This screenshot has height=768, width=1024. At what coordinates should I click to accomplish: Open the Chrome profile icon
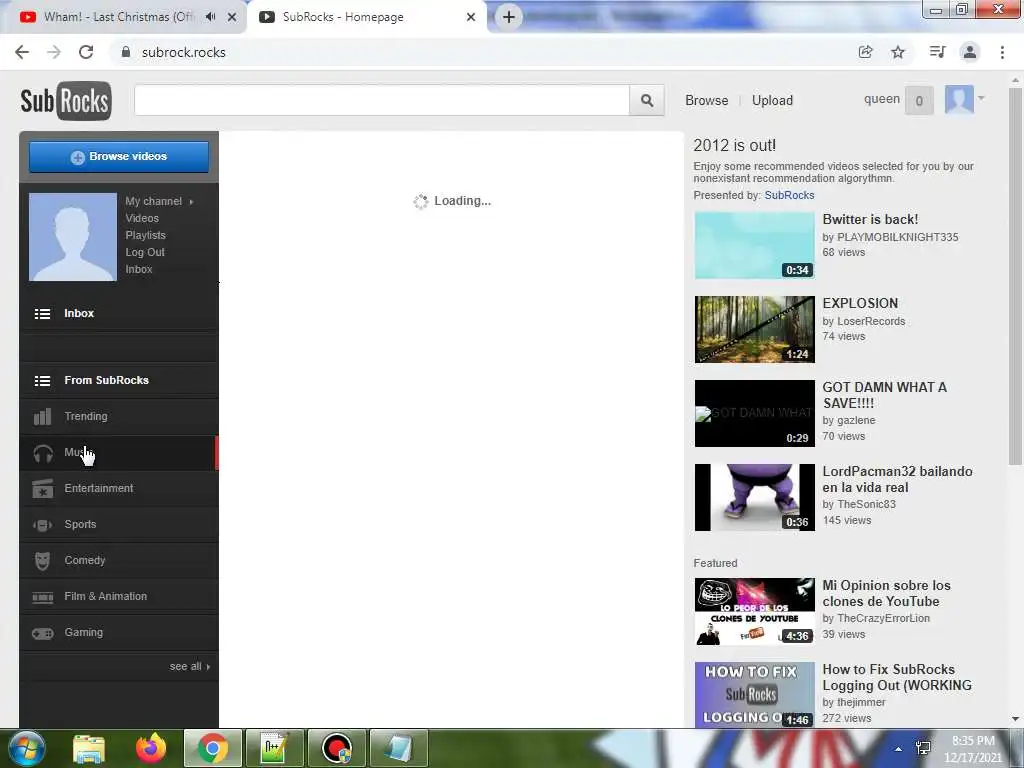click(x=970, y=52)
